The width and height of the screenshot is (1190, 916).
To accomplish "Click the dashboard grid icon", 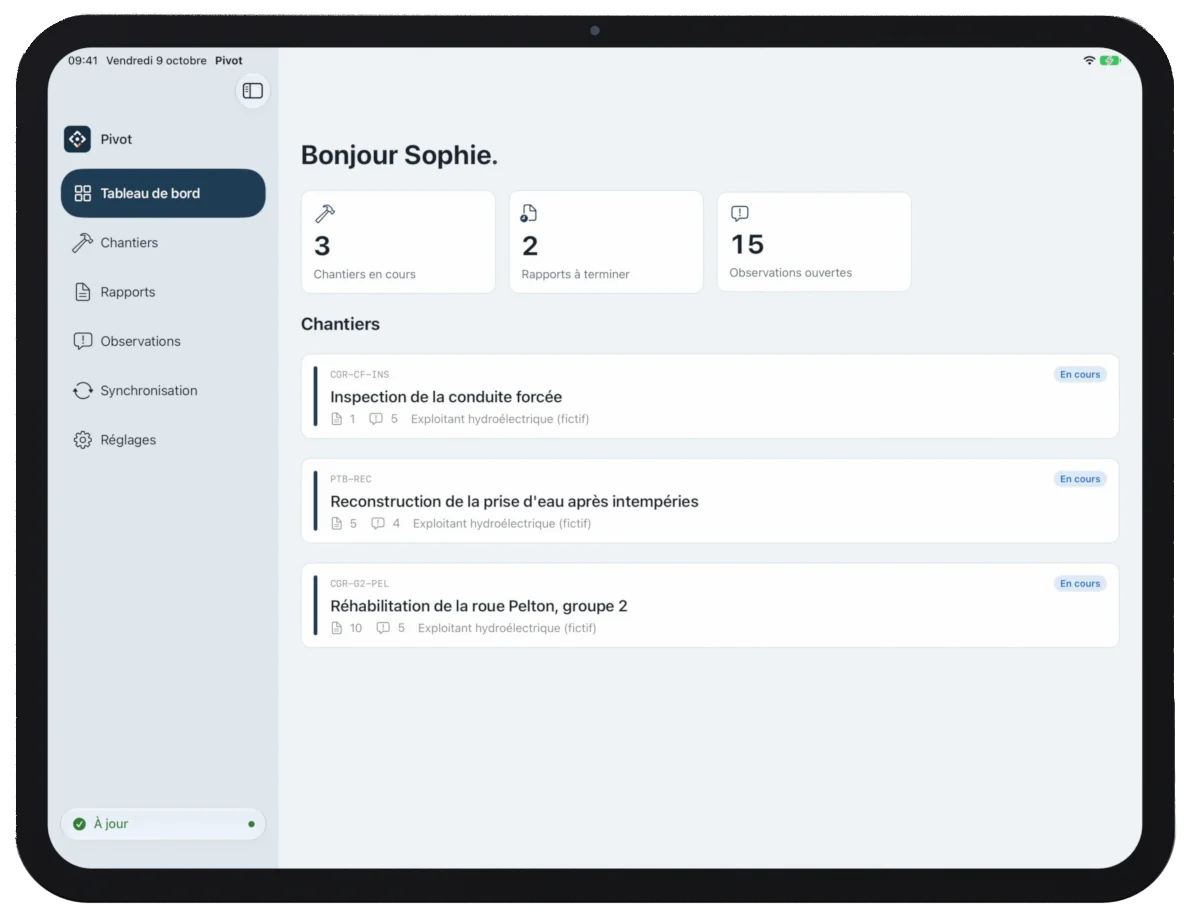I will tap(83, 194).
